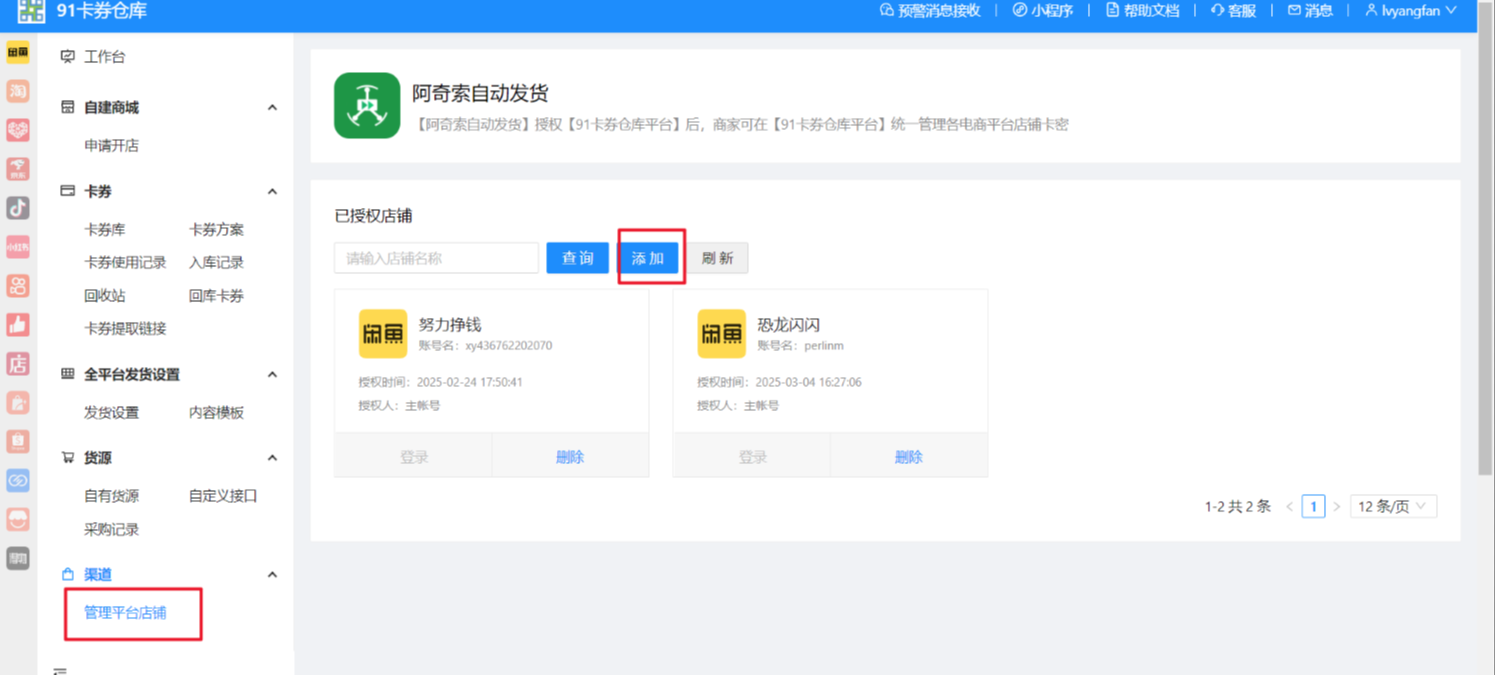Focus the 请输入店铺名称 search field
Viewport: 1495px width, 675px height.
pos(436,258)
